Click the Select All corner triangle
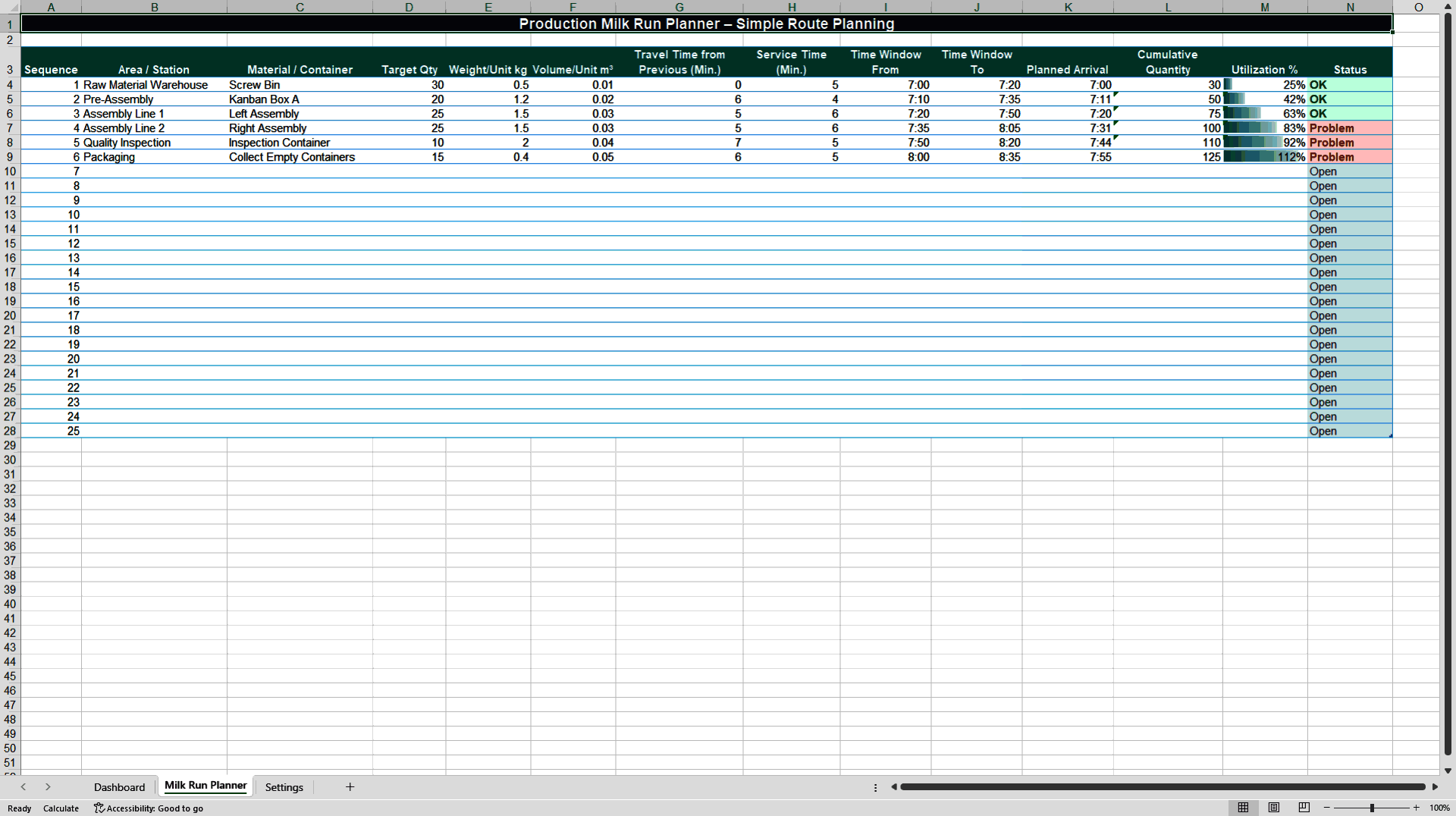This screenshot has height=816, width=1456. click(10, 7)
